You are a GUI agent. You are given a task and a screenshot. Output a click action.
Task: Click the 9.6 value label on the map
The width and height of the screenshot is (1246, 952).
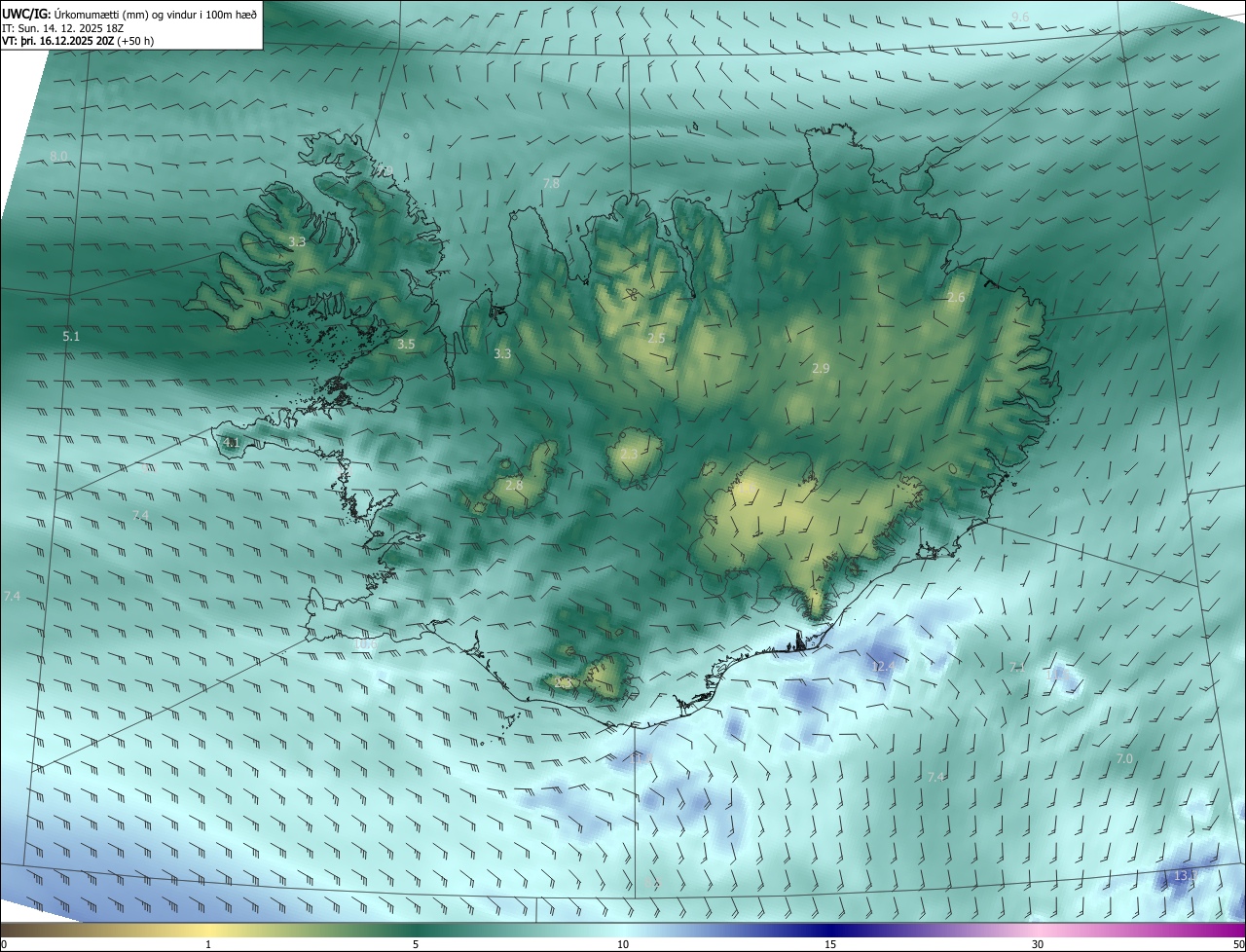1020,18
